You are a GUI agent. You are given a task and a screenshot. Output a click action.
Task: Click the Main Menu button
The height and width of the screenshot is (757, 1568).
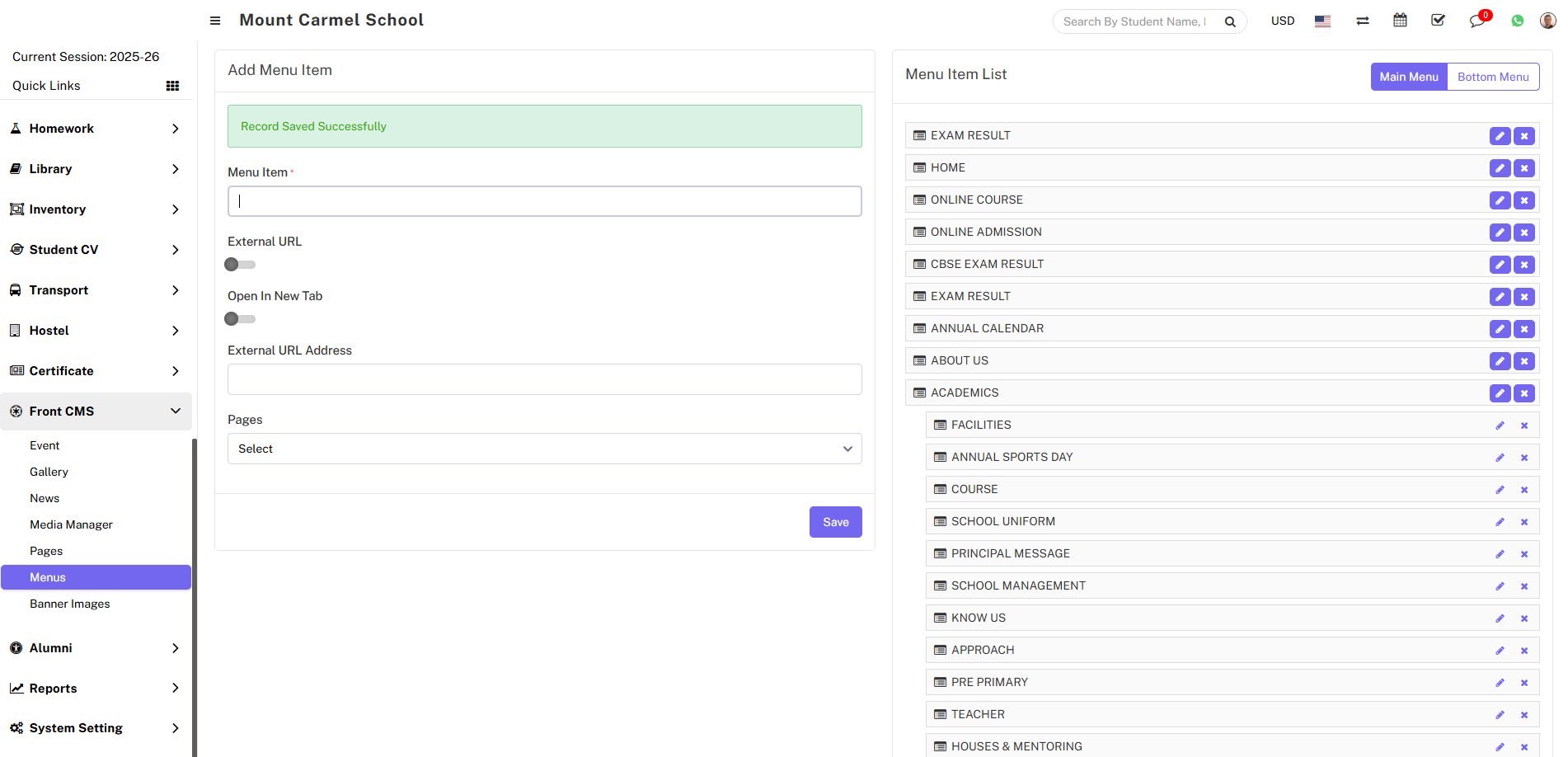1408,77
